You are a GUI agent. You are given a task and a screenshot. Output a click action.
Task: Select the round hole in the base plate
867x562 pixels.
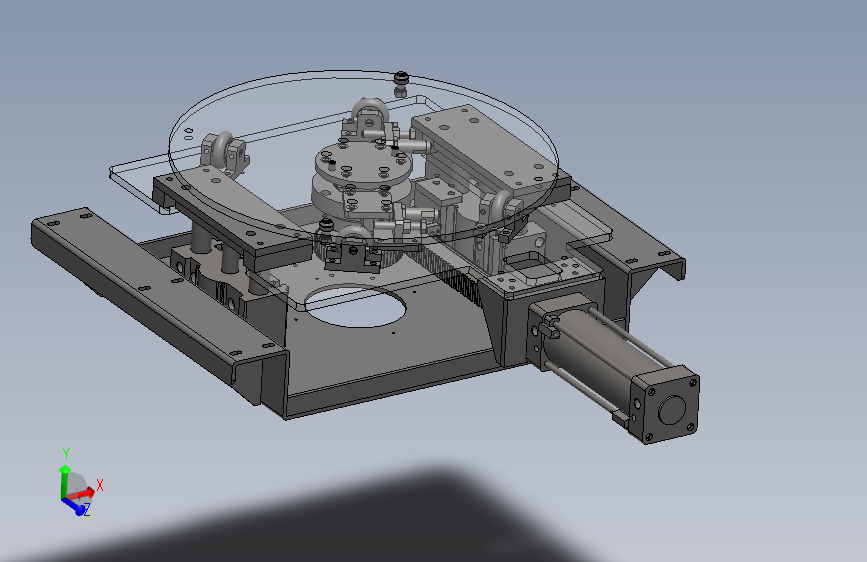(356, 306)
